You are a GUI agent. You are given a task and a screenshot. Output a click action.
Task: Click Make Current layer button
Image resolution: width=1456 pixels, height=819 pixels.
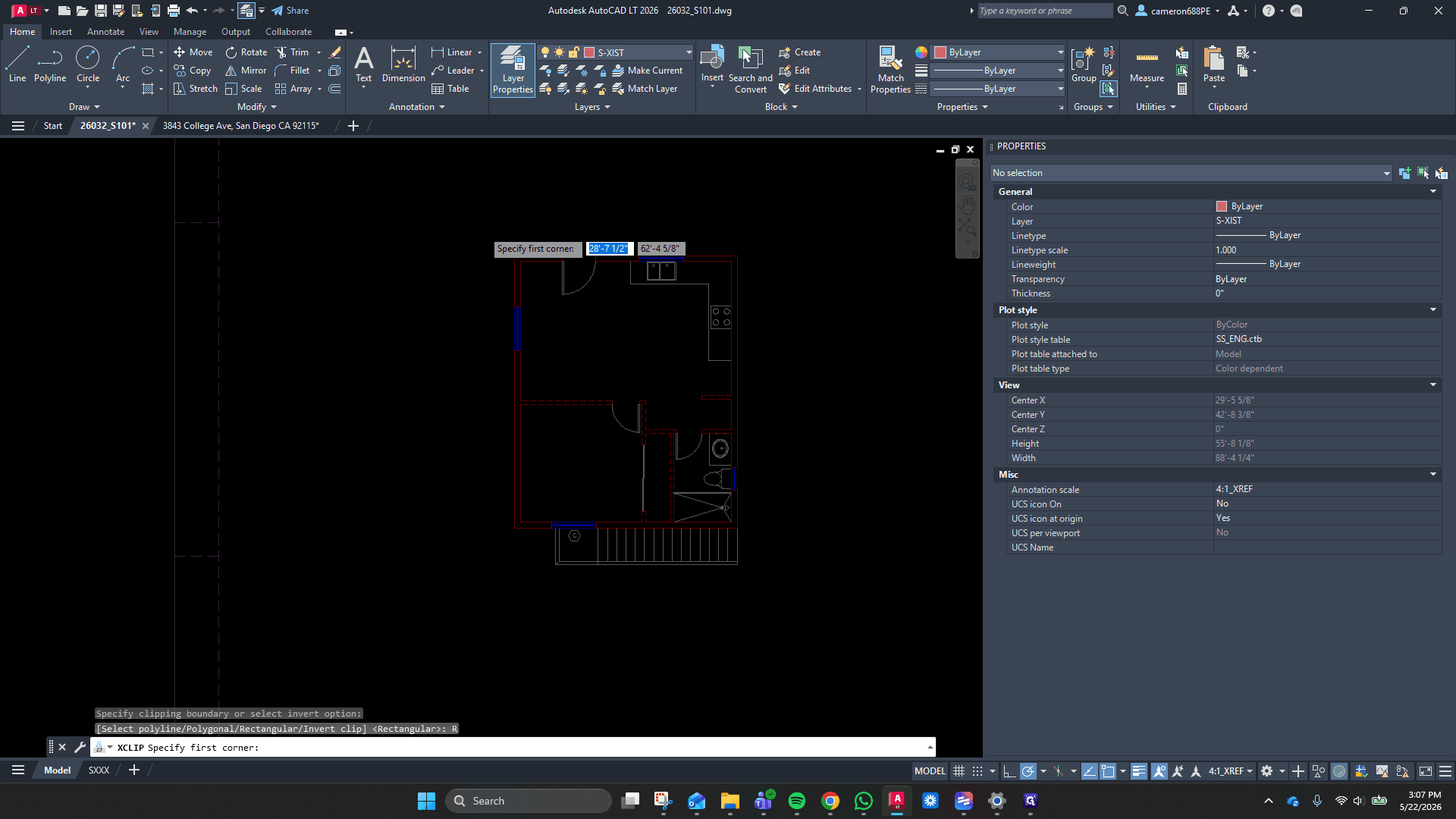click(647, 71)
